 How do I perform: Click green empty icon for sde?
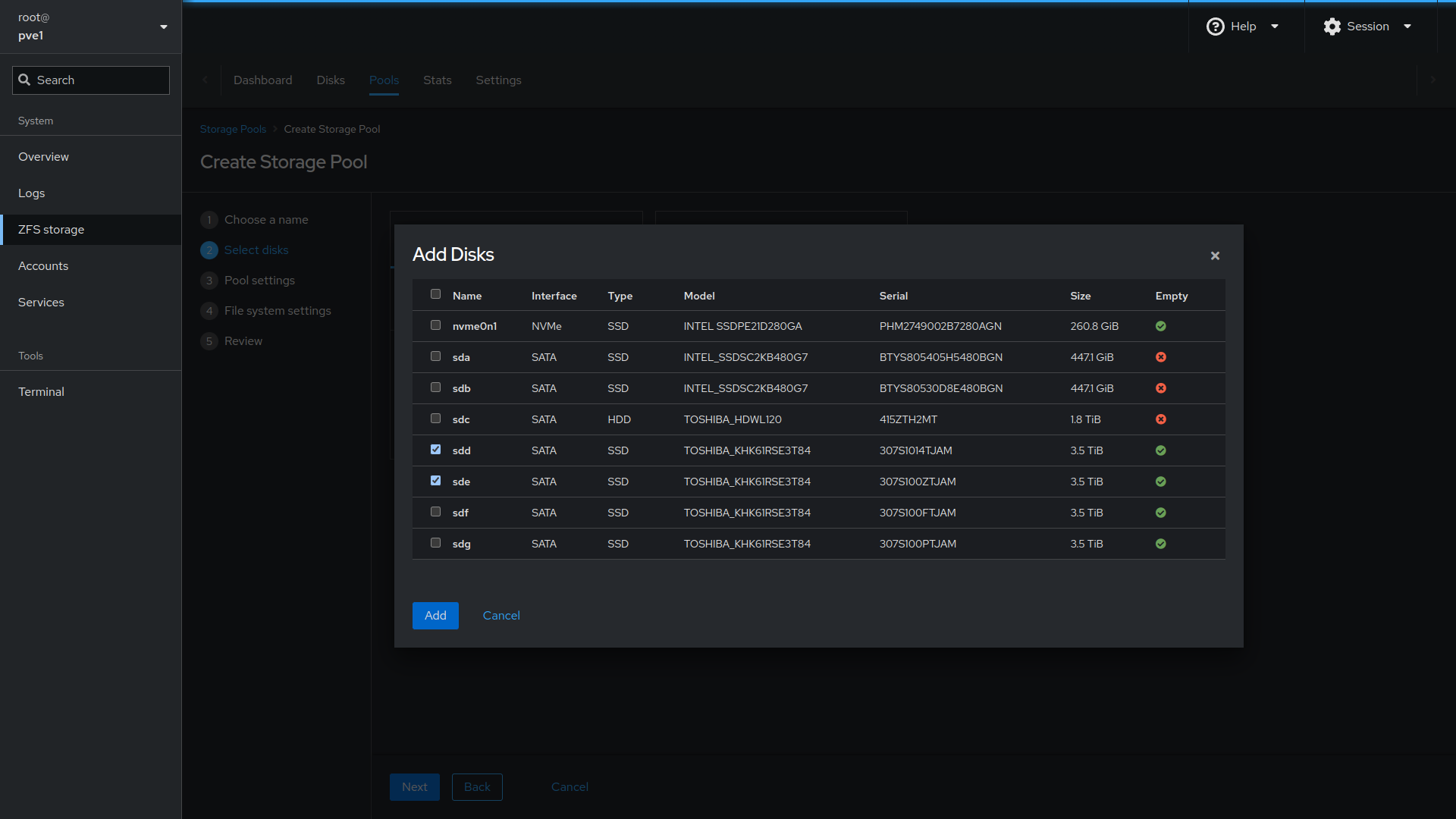coord(1160,482)
